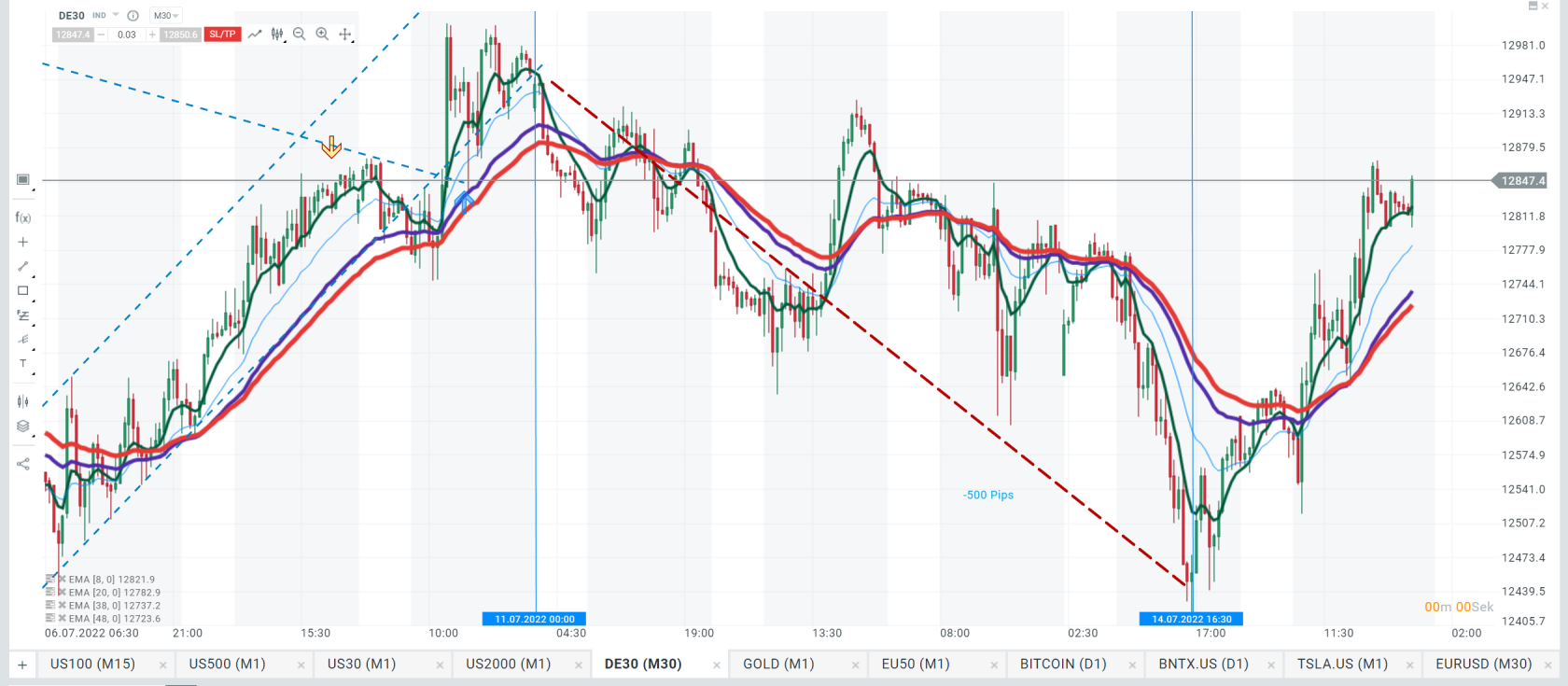Image resolution: width=1568 pixels, height=686 pixels.
Task: Click the volume field showing 0.03
Action: click(x=127, y=35)
